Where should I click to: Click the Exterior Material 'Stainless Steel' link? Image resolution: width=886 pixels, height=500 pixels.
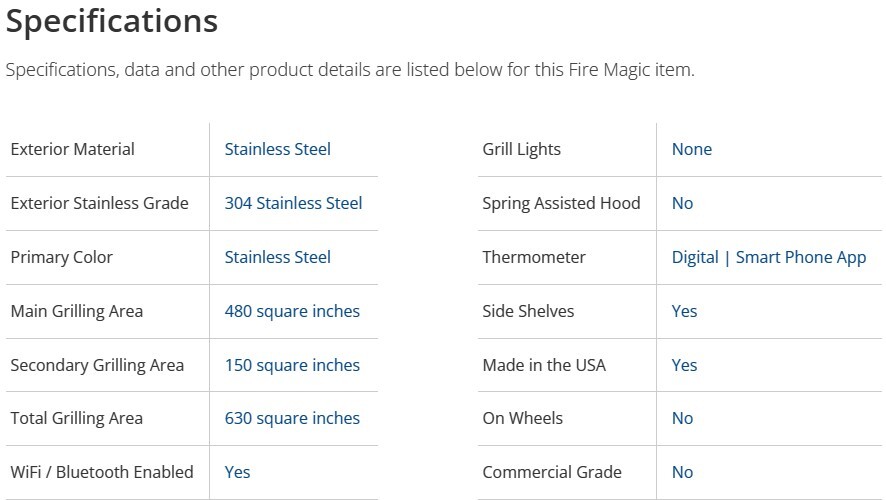tap(277, 149)
